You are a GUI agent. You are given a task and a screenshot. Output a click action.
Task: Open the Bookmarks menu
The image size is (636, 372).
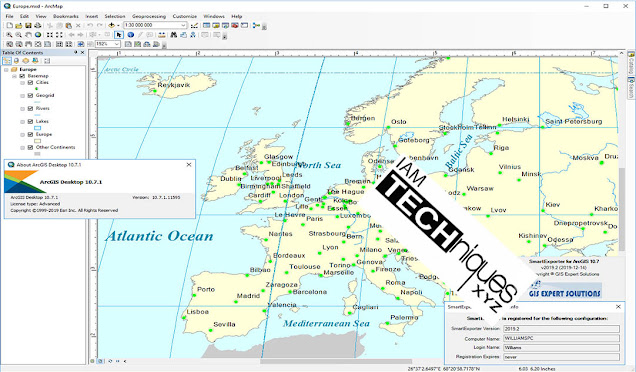[x=66, y=16]
